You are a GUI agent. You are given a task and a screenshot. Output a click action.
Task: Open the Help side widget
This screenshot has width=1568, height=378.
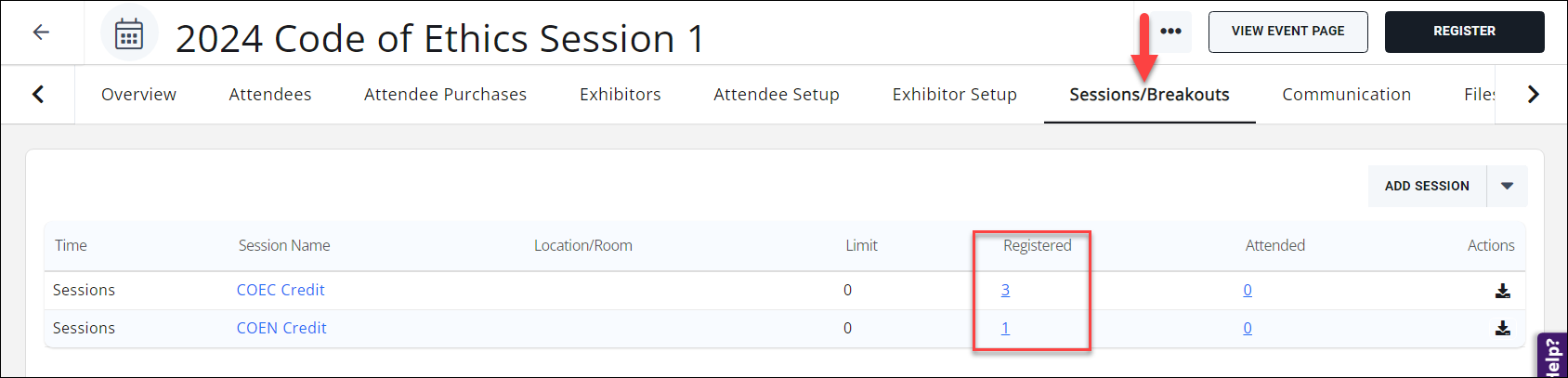[x=1553, y=357]
